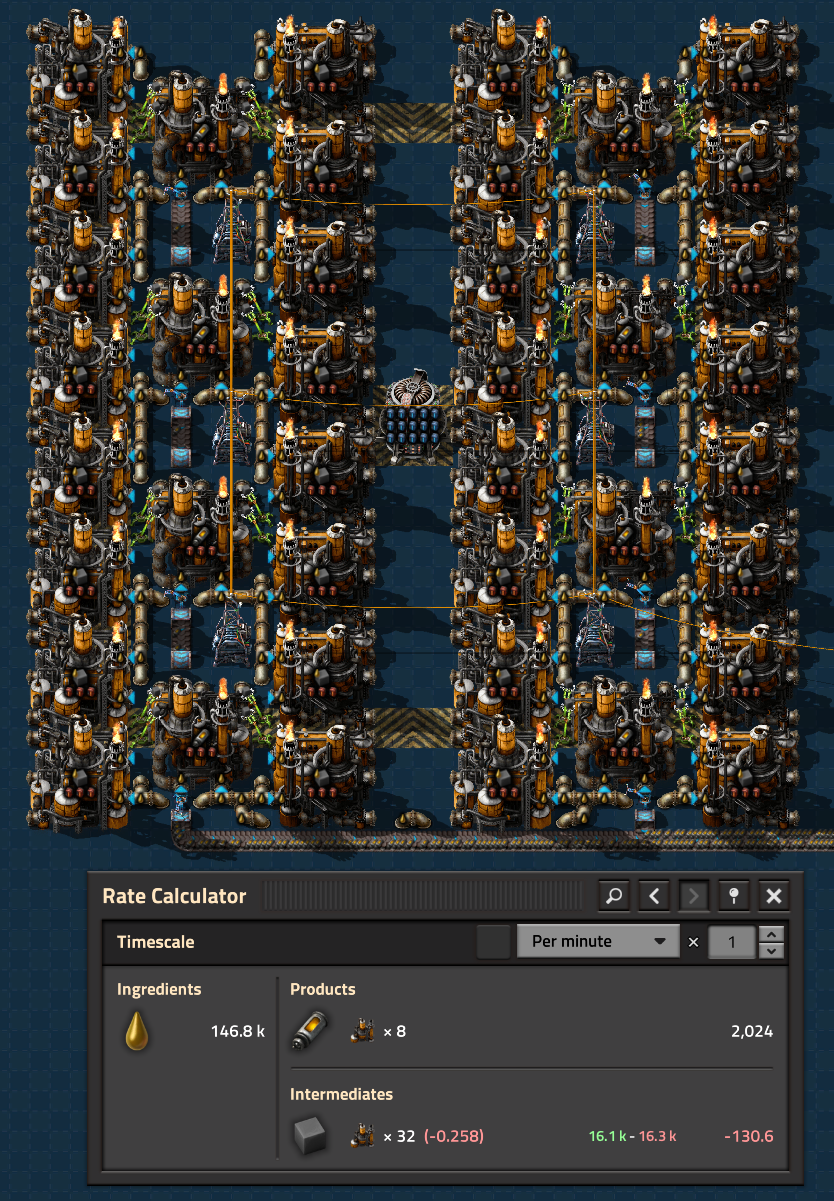The height and width of the screenshot is (1201, 834).
Task: Focus the multiplier field showing 1
Action: point(731,942)
